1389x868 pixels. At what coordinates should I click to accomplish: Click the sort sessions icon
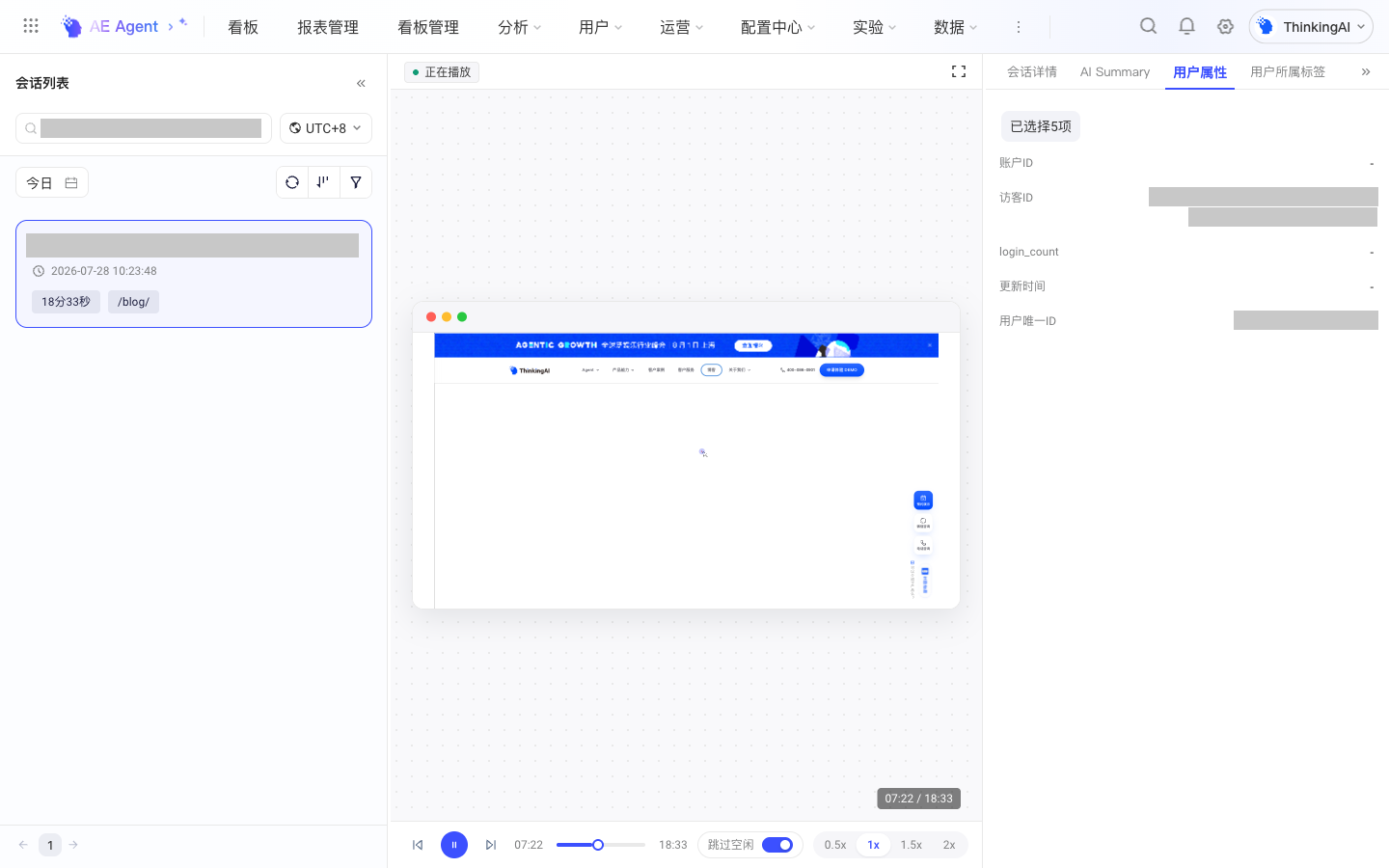pyautogui.click(x=324, y=182)
